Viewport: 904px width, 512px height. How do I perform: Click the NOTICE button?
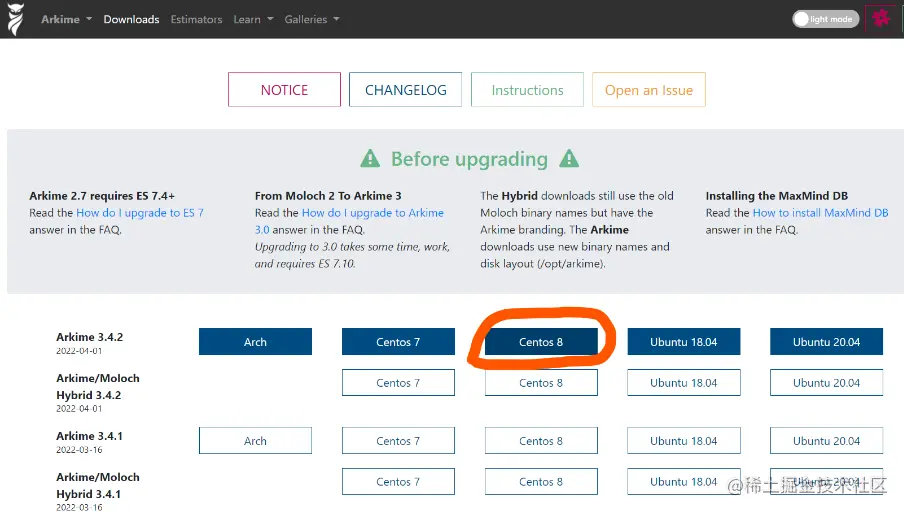coord(284,89)
